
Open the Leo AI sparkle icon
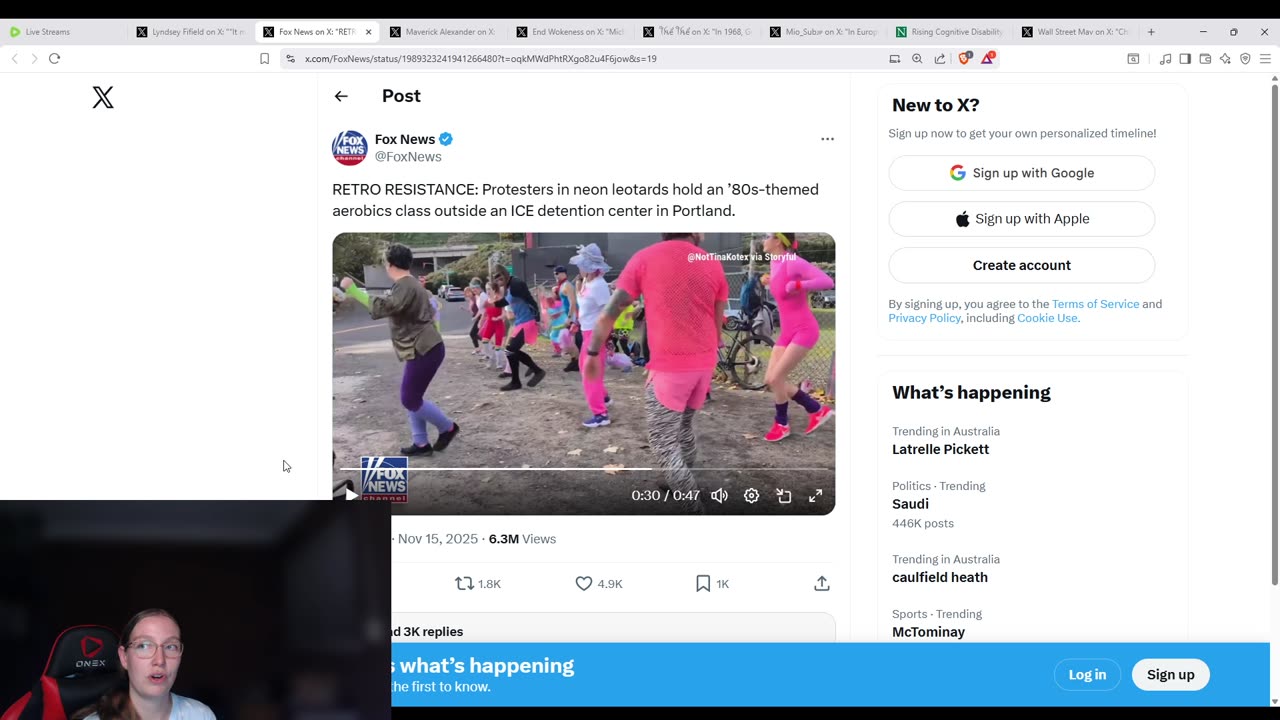(1225, 58)
